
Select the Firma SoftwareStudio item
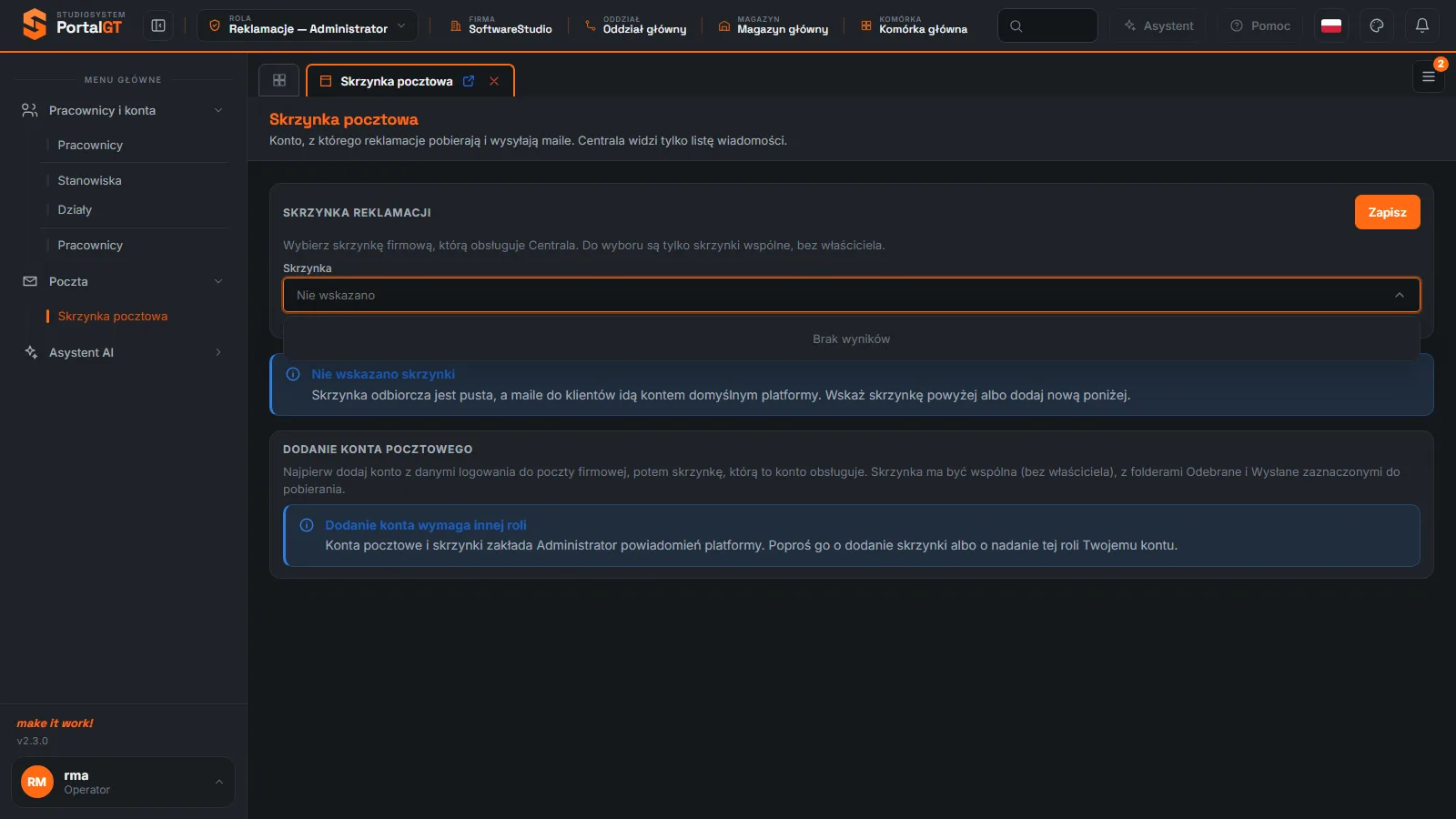[x=500, y=25]
